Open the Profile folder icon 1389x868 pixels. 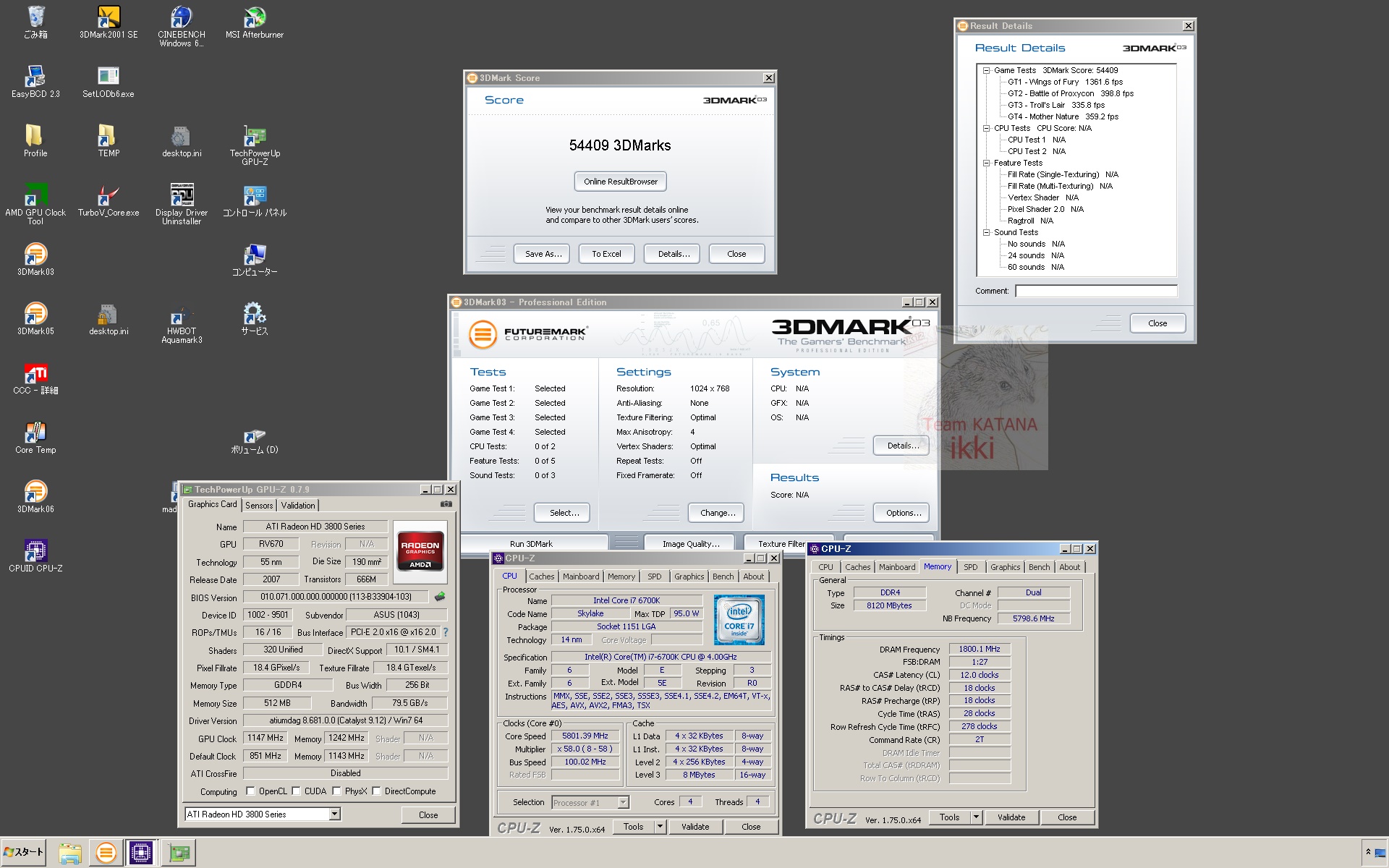tap(35, 140)
